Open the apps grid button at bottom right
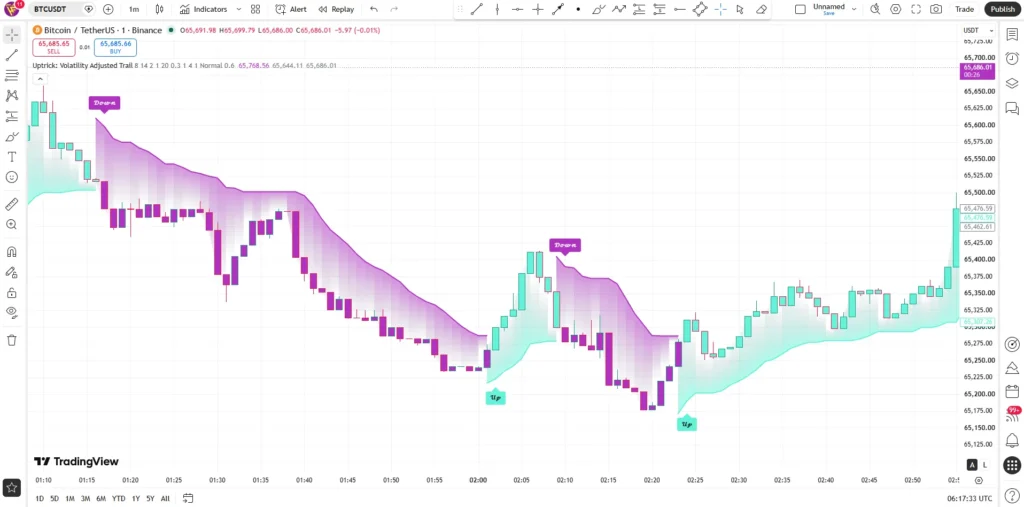The height and width of the screenshot is (507, 1024). click(x=1012, y=465)
